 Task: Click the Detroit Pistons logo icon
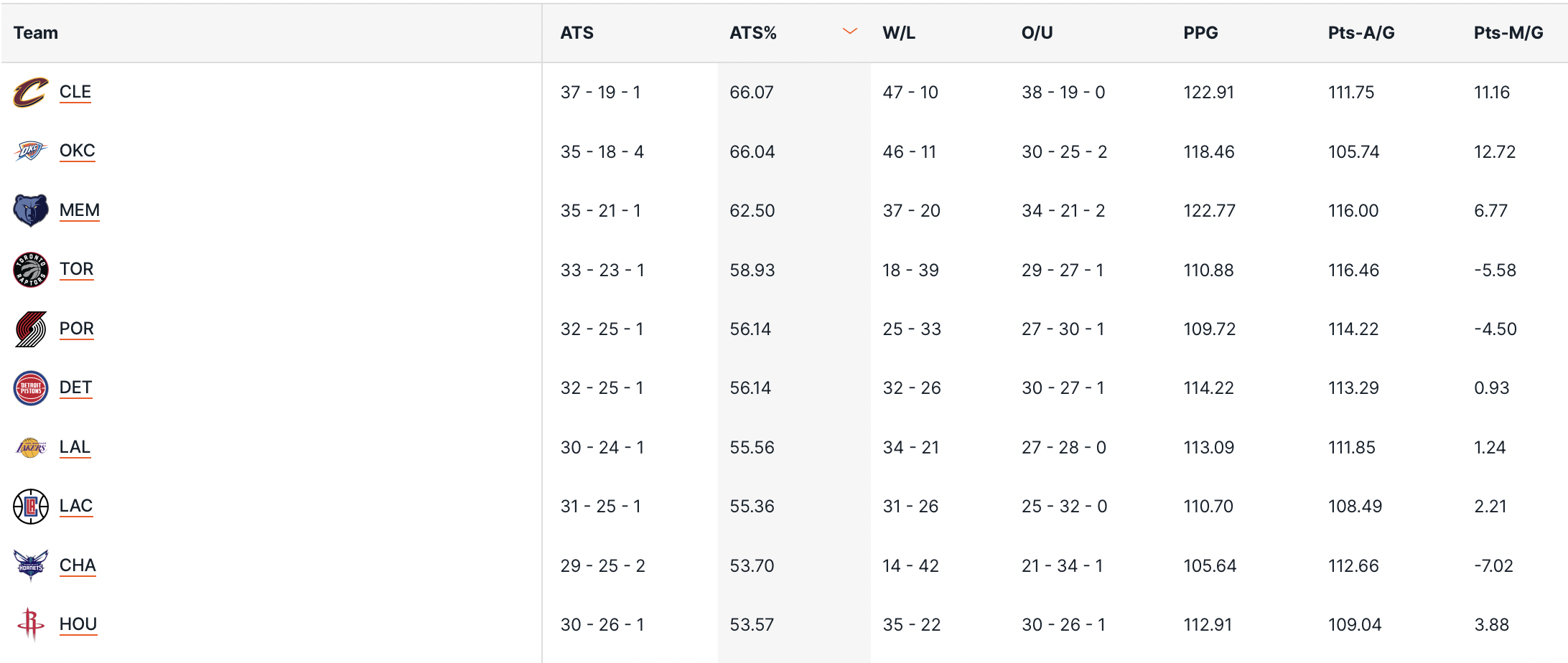point(30,388)
